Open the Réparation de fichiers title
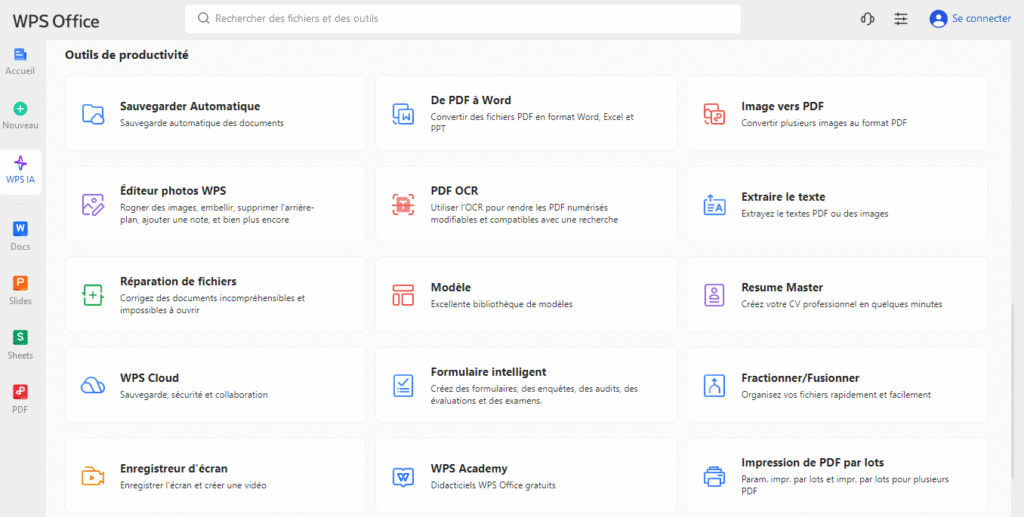Viewport: 1024px width, 517px height. pos(178,281)
